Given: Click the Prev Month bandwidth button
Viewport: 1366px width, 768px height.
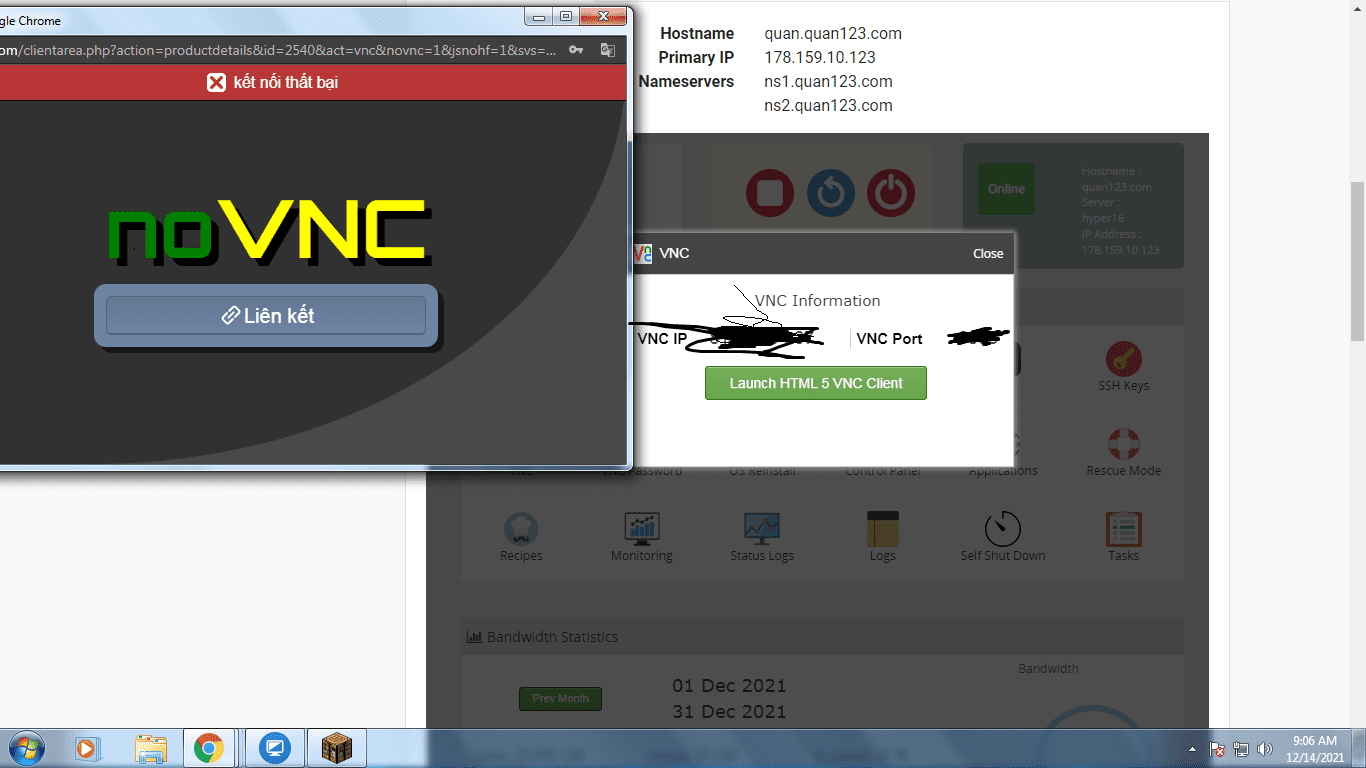Looking at the screenshot, I should [560, 698].
